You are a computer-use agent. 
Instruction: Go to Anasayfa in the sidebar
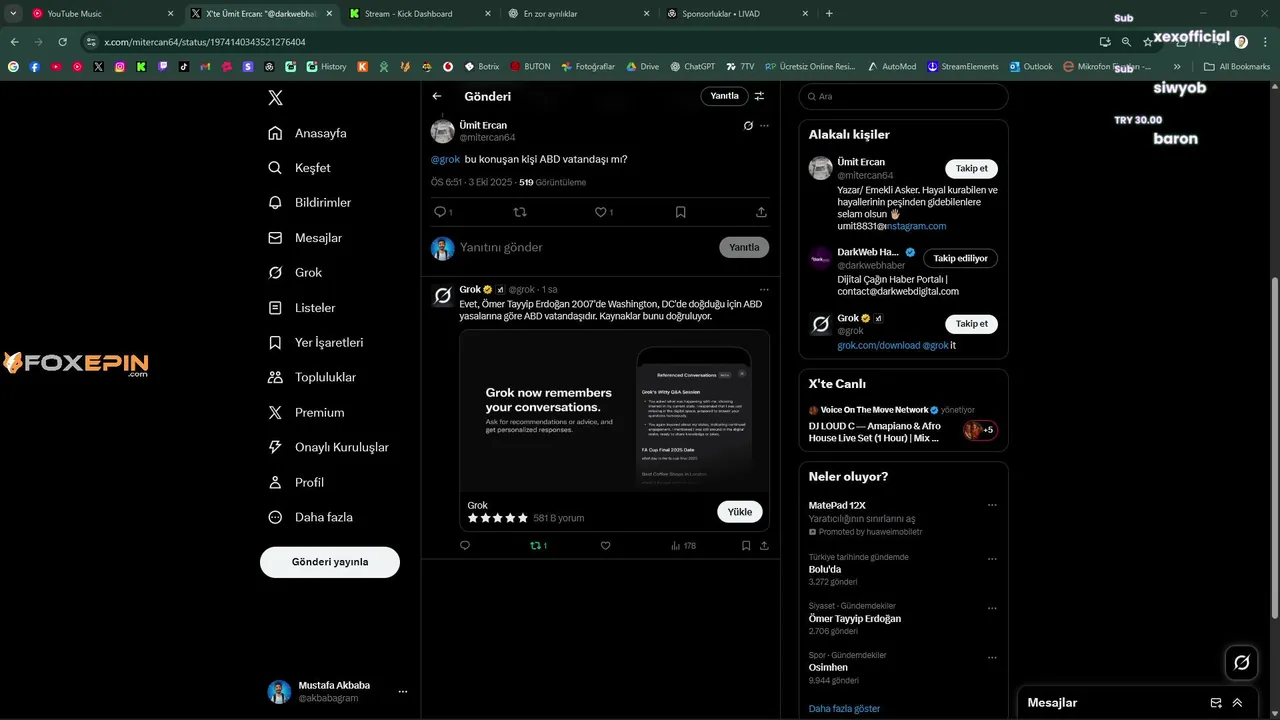coord(308,133)
